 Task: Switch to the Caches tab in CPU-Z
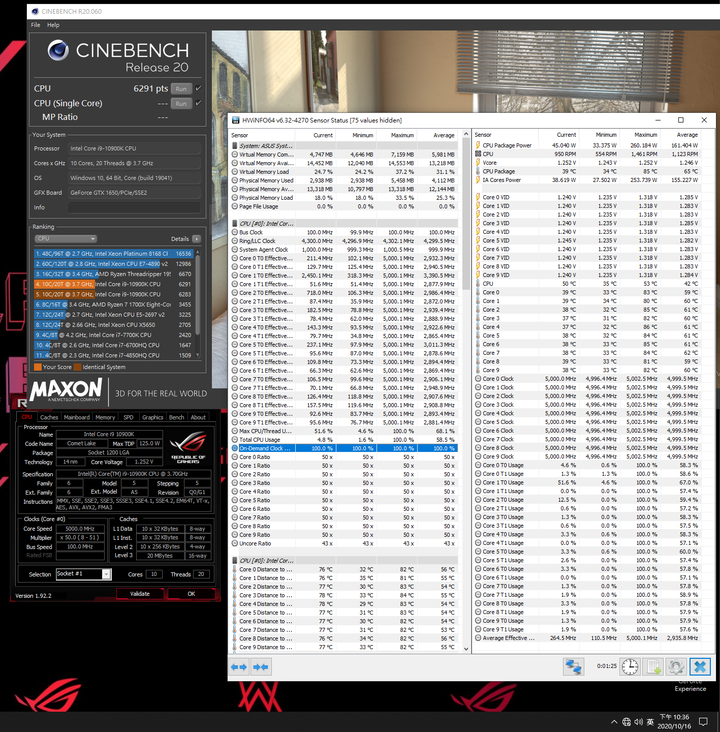[x=49, y=417]
